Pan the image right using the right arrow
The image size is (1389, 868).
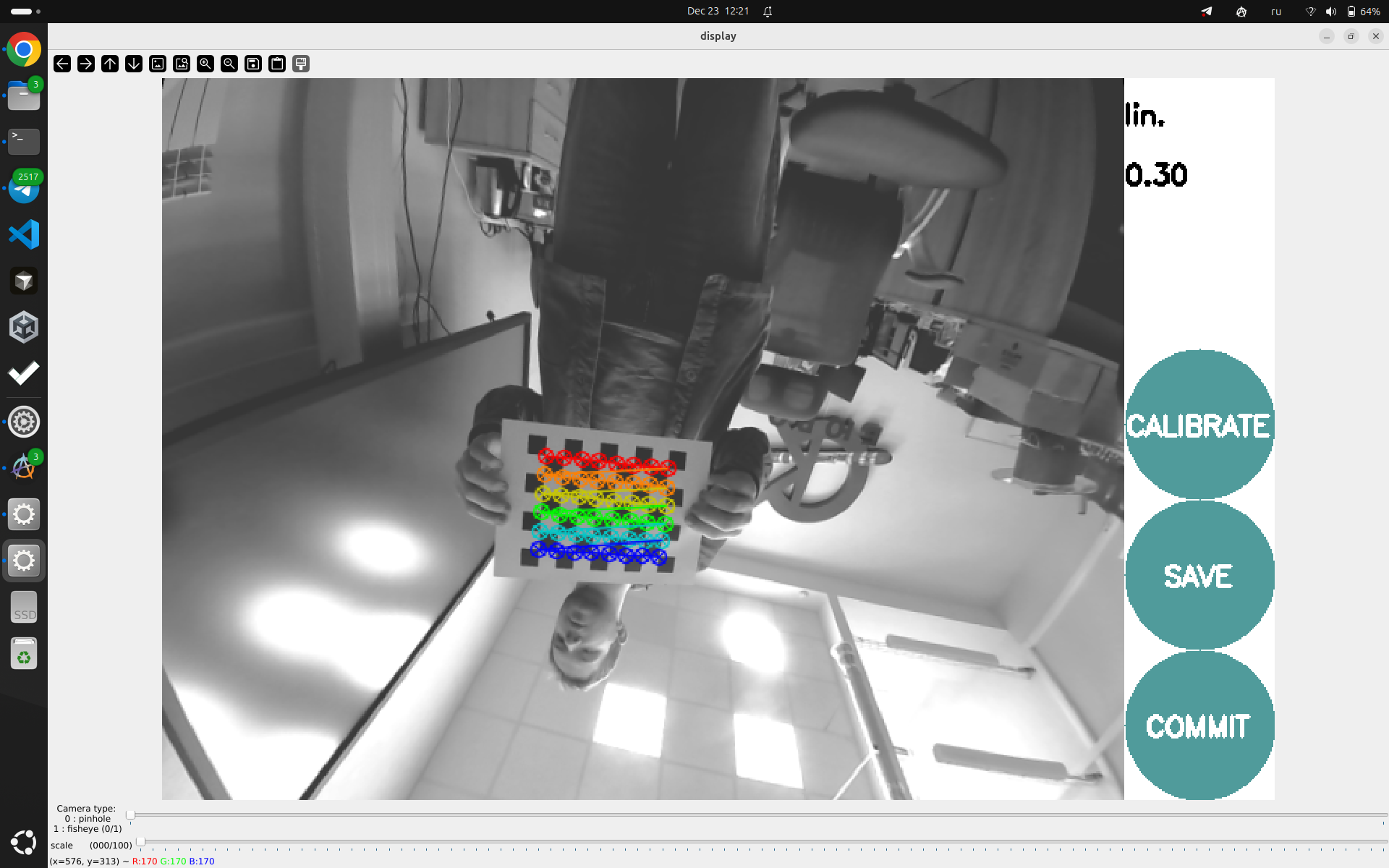click(x=85, y=64)
